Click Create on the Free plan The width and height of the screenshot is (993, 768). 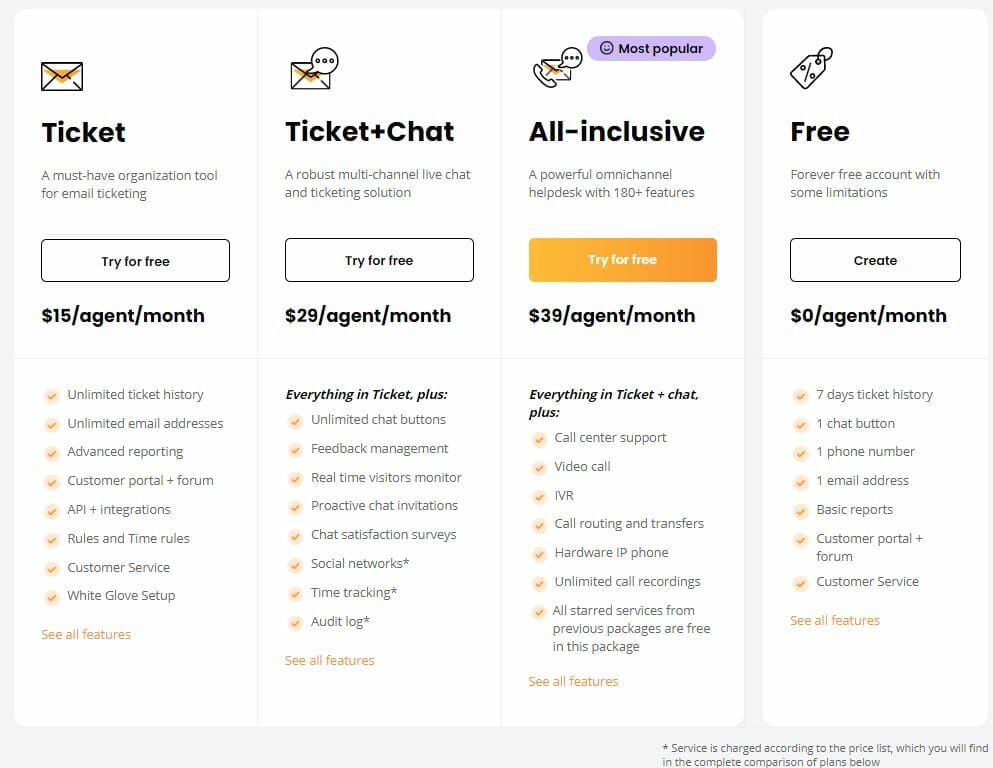click(874, 260)
